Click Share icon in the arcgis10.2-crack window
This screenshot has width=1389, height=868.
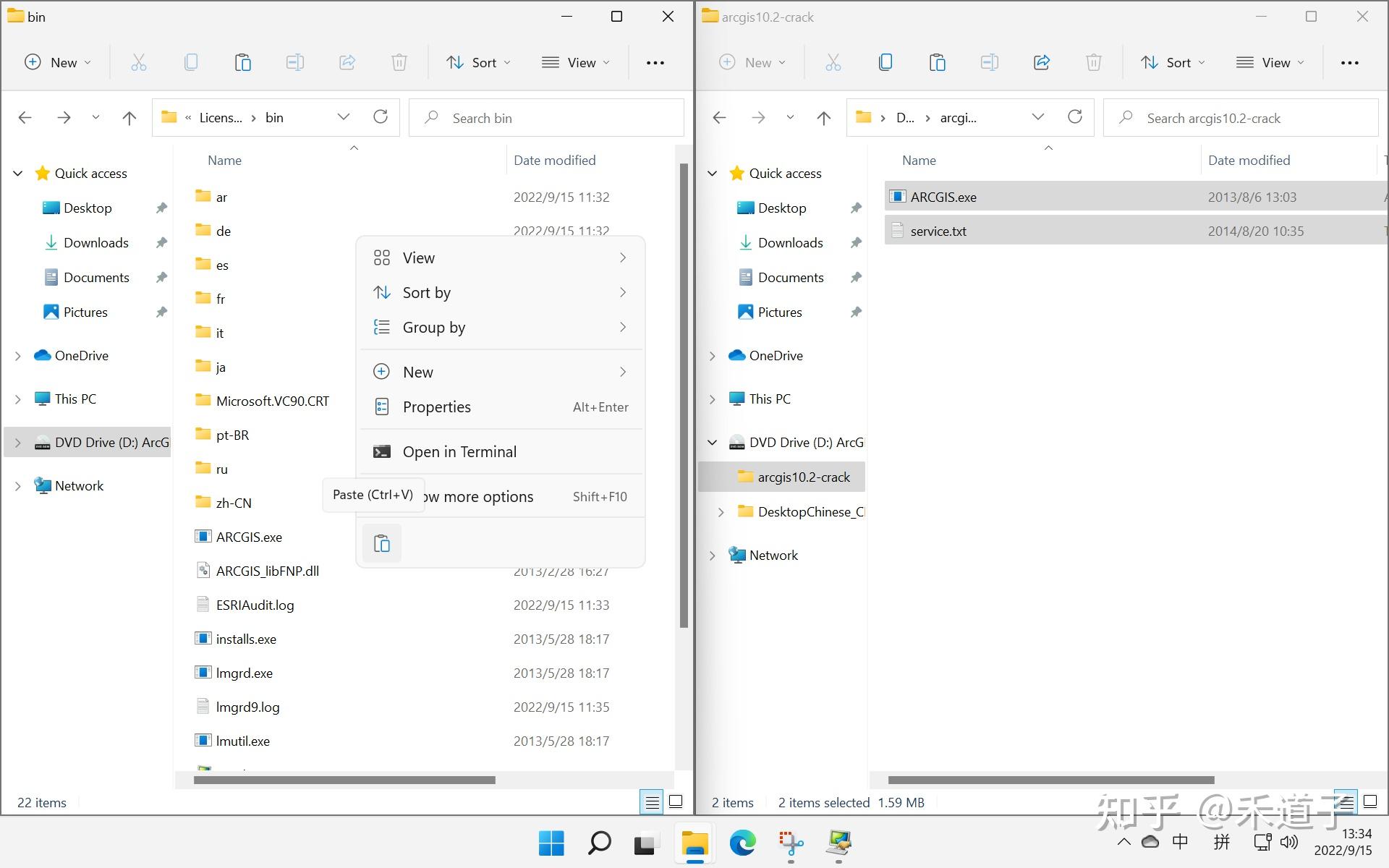click(x=1042, y=63)
